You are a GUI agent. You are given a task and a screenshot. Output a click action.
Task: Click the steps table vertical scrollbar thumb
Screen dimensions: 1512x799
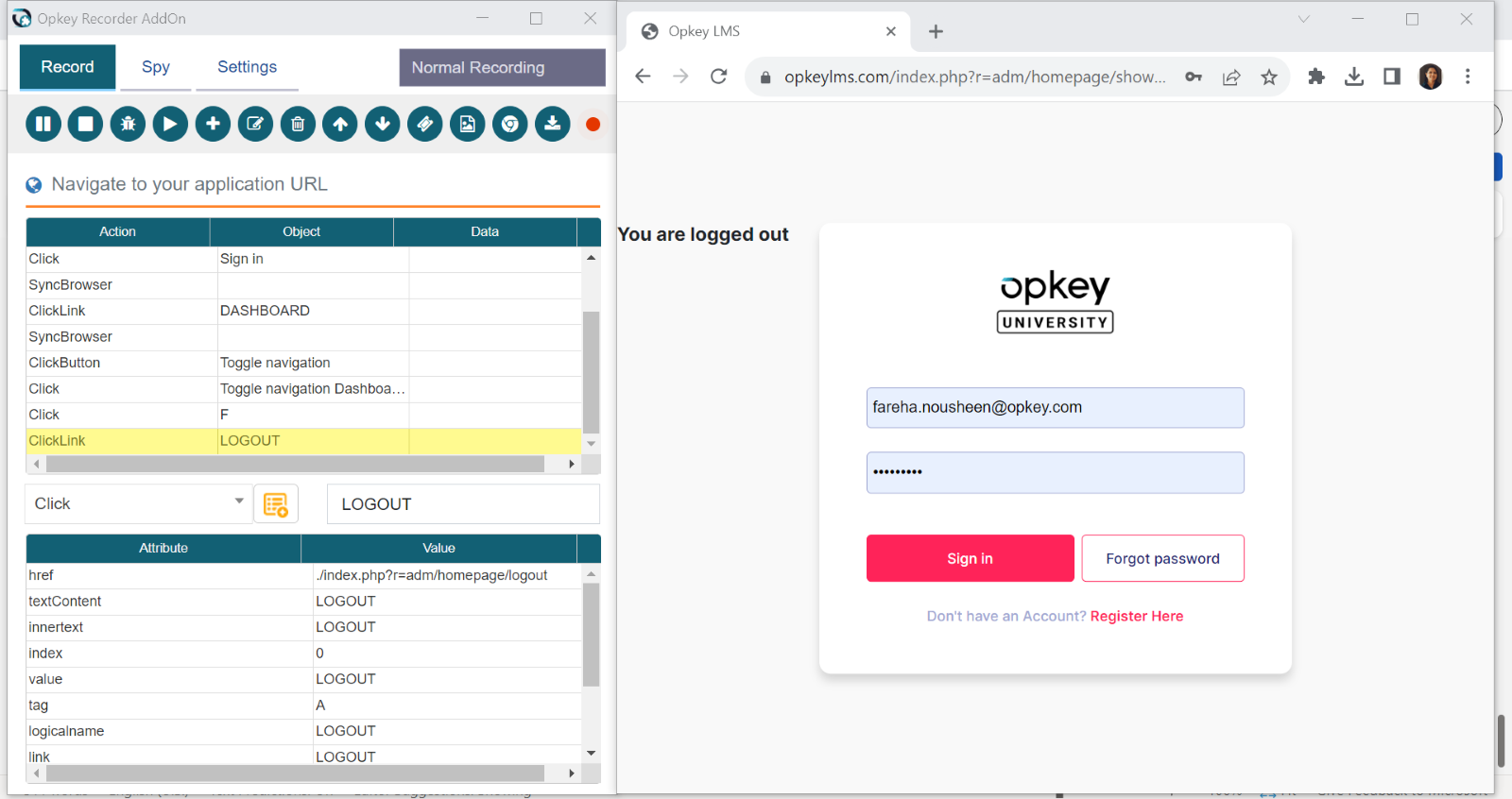[592, 371]
